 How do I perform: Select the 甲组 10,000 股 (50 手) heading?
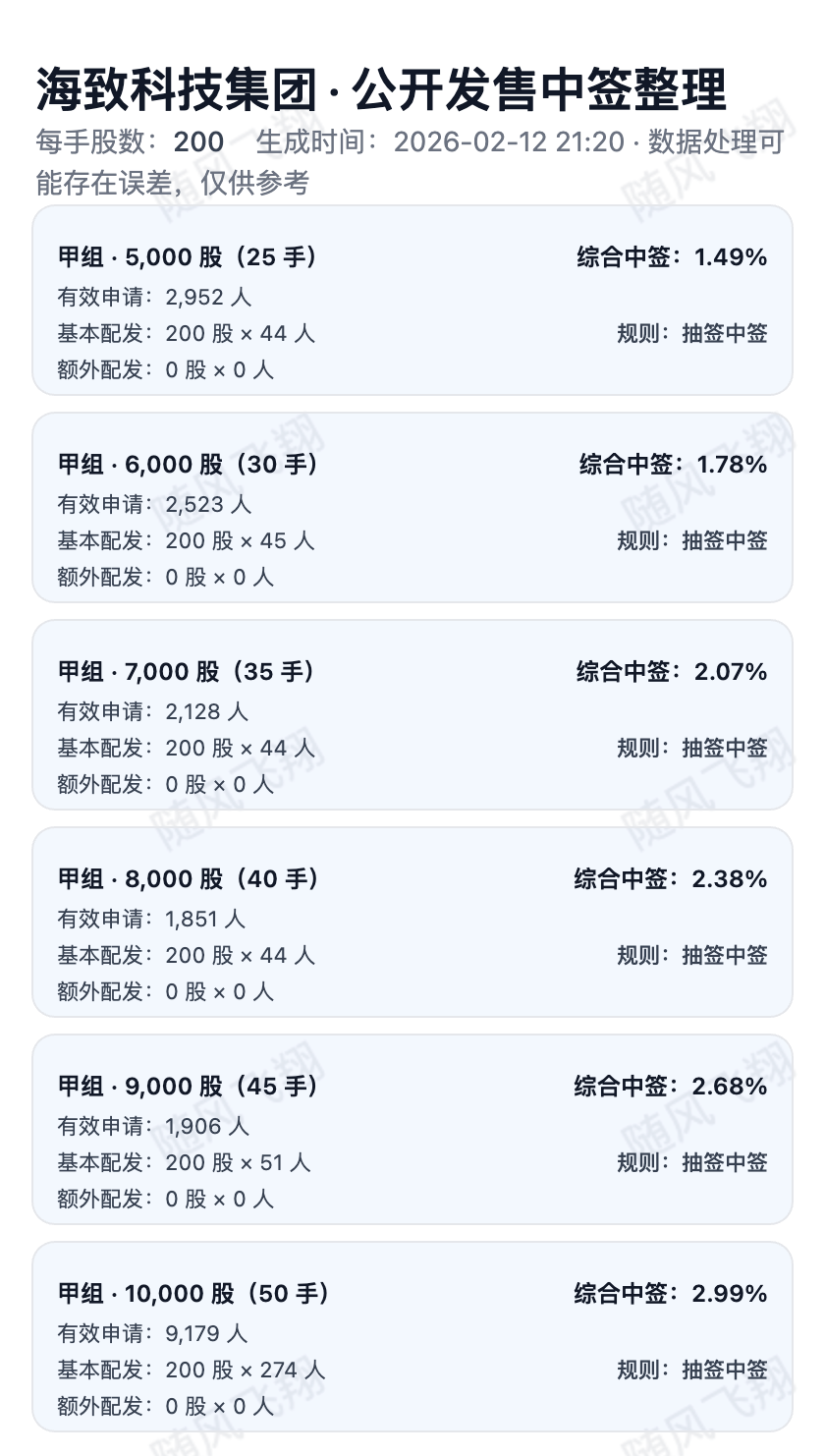[194, 1294]
